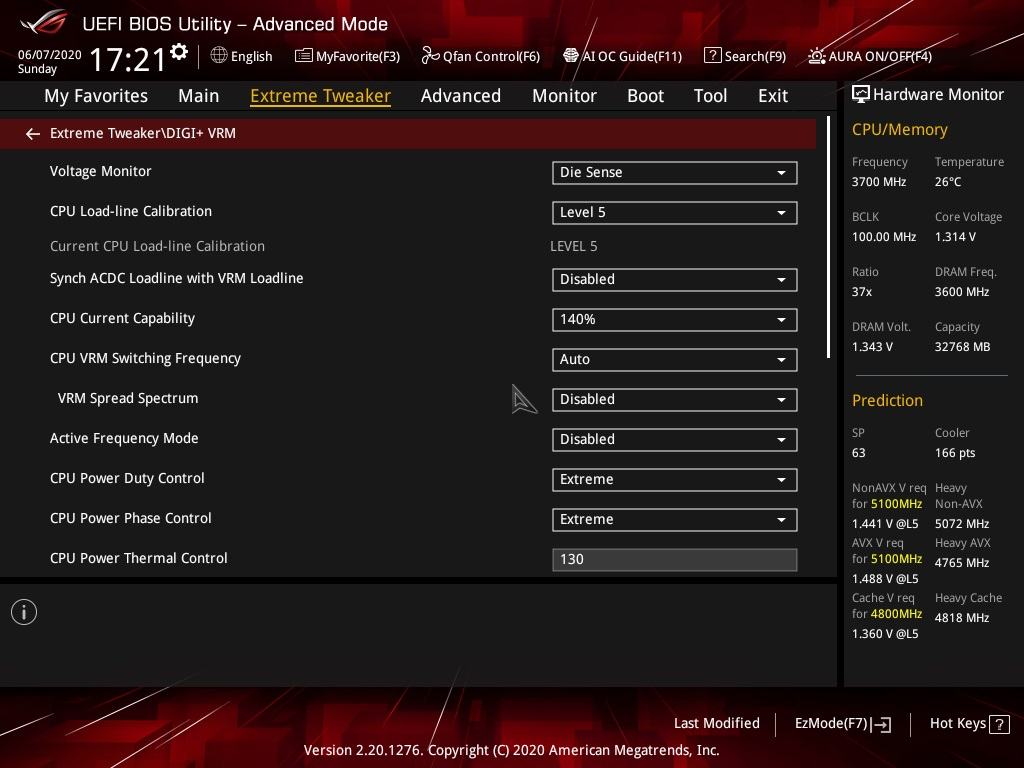The width and height of the screenshot is (1024, 768).
Task: Click the 06/07/2020 date text
Action: pos(50,55)
